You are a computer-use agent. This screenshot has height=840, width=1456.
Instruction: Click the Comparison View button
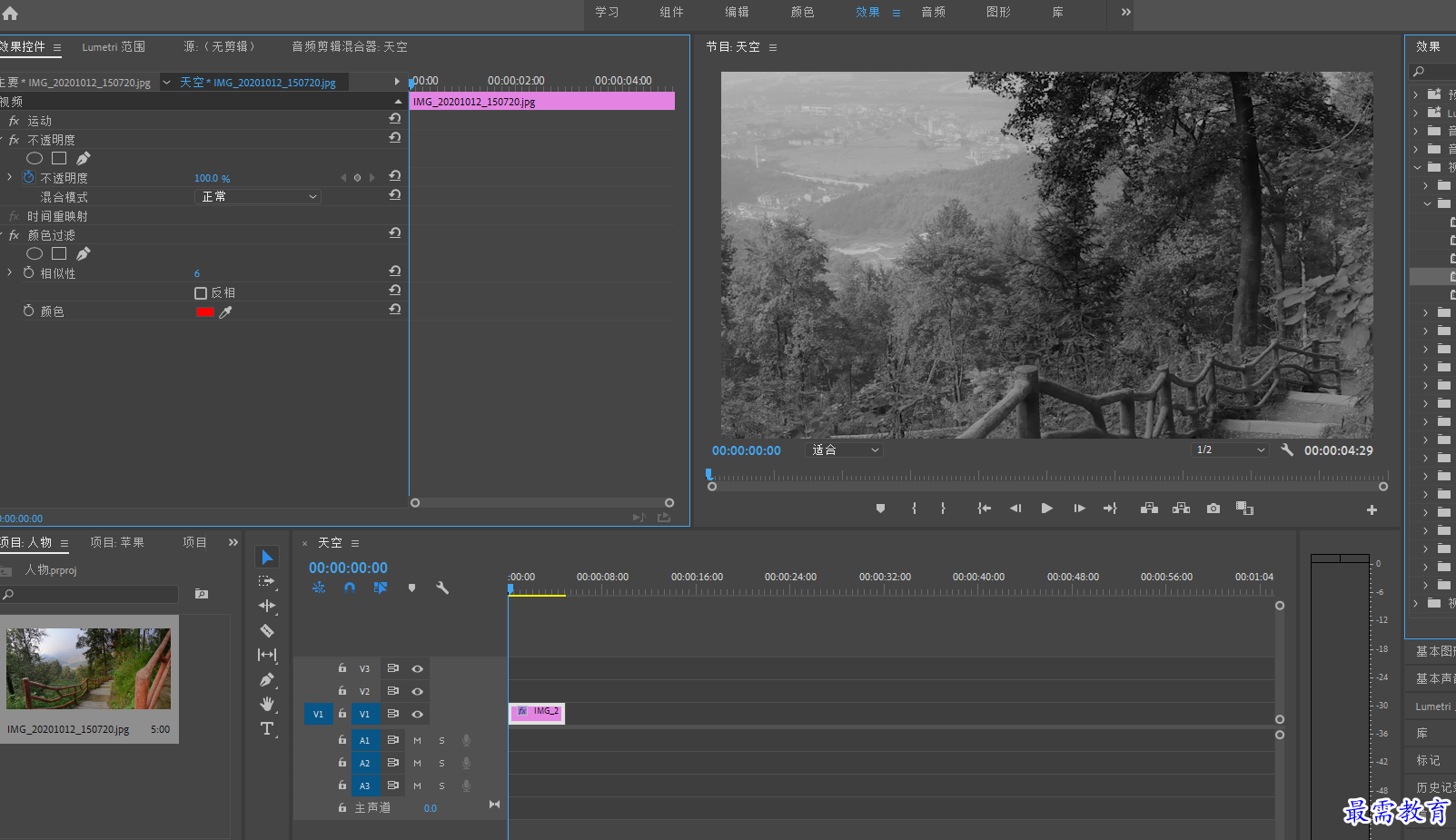[1244, 509]
